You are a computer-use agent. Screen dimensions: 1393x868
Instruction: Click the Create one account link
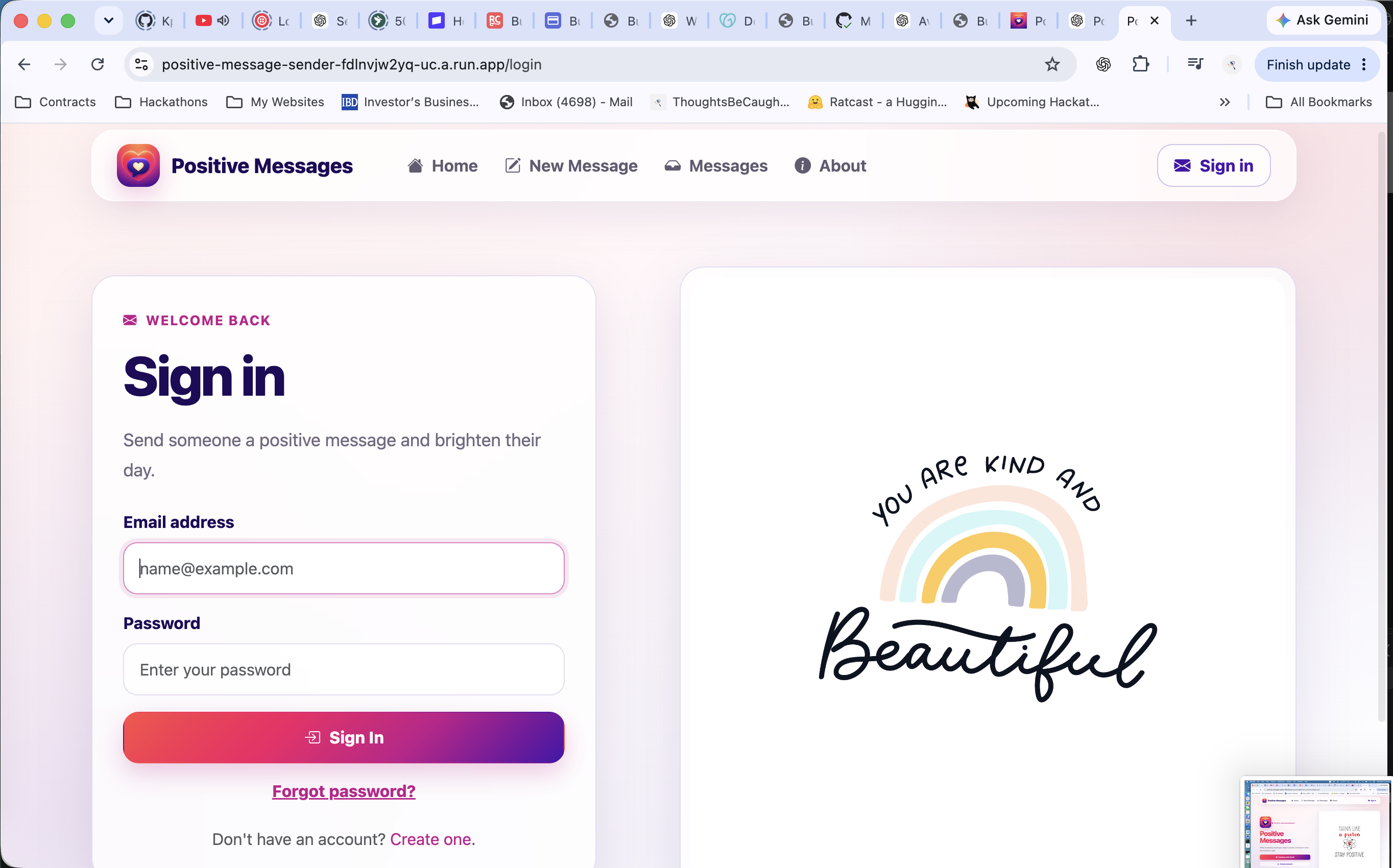pyautogui.click(x=430, y=839)
